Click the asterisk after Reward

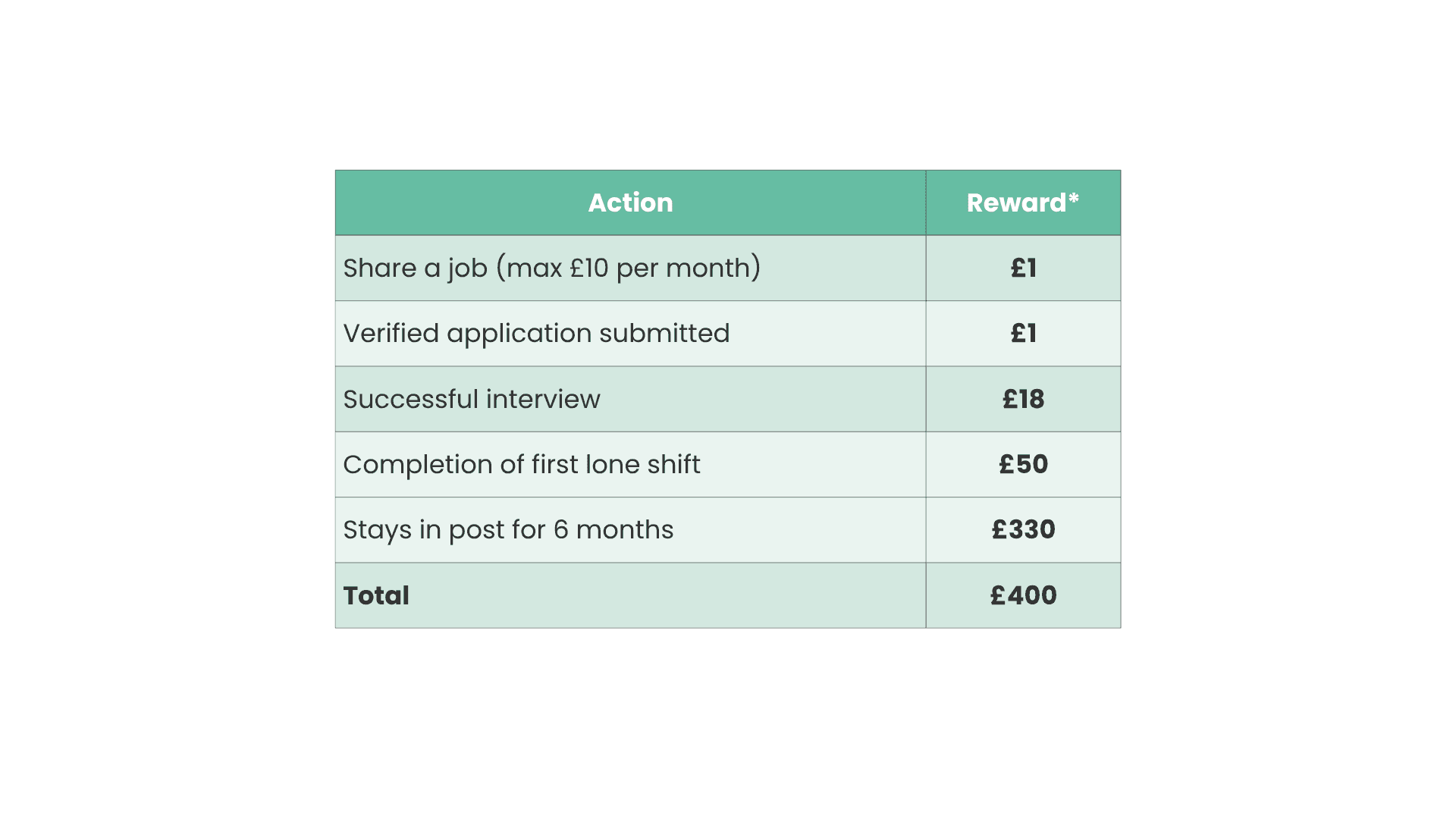(1074, 199)
